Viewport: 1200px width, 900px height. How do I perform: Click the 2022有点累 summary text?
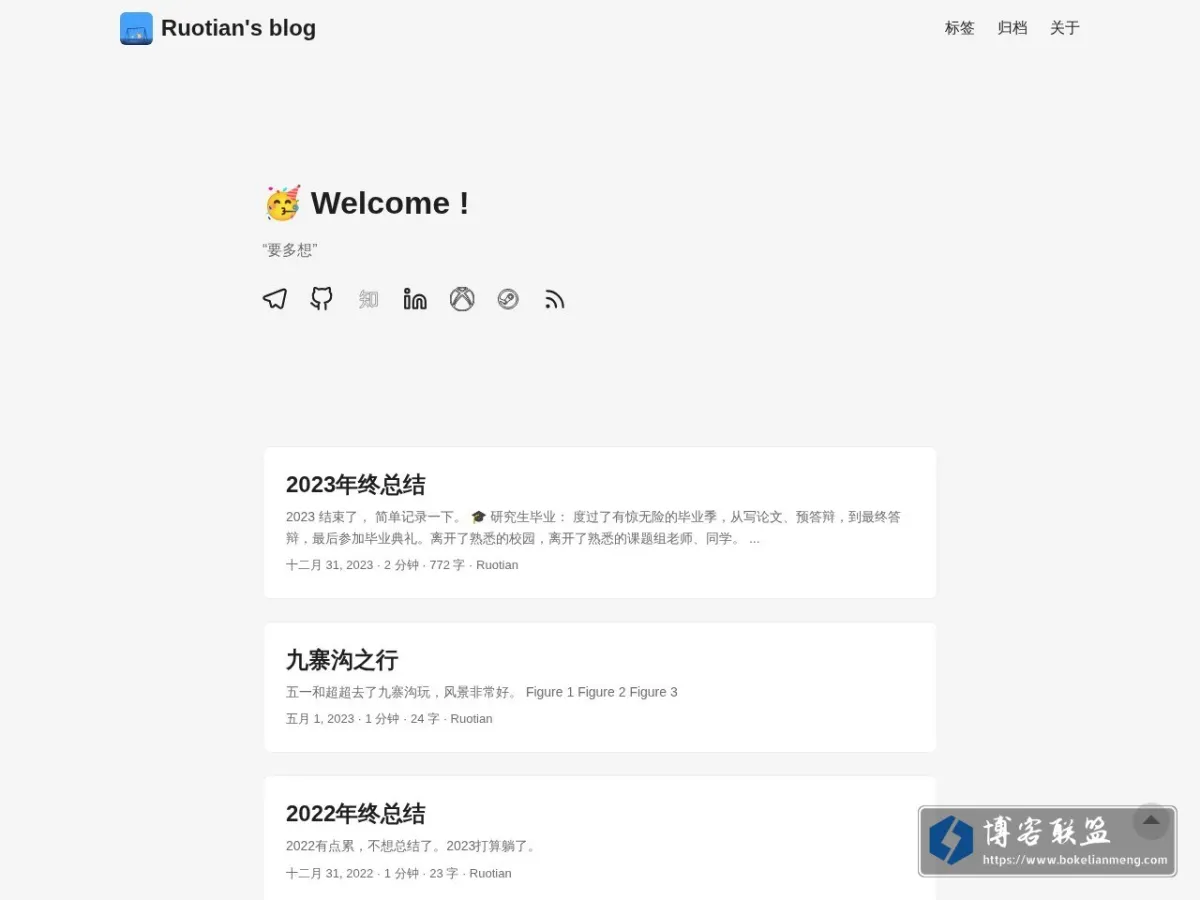pos(413,846)
